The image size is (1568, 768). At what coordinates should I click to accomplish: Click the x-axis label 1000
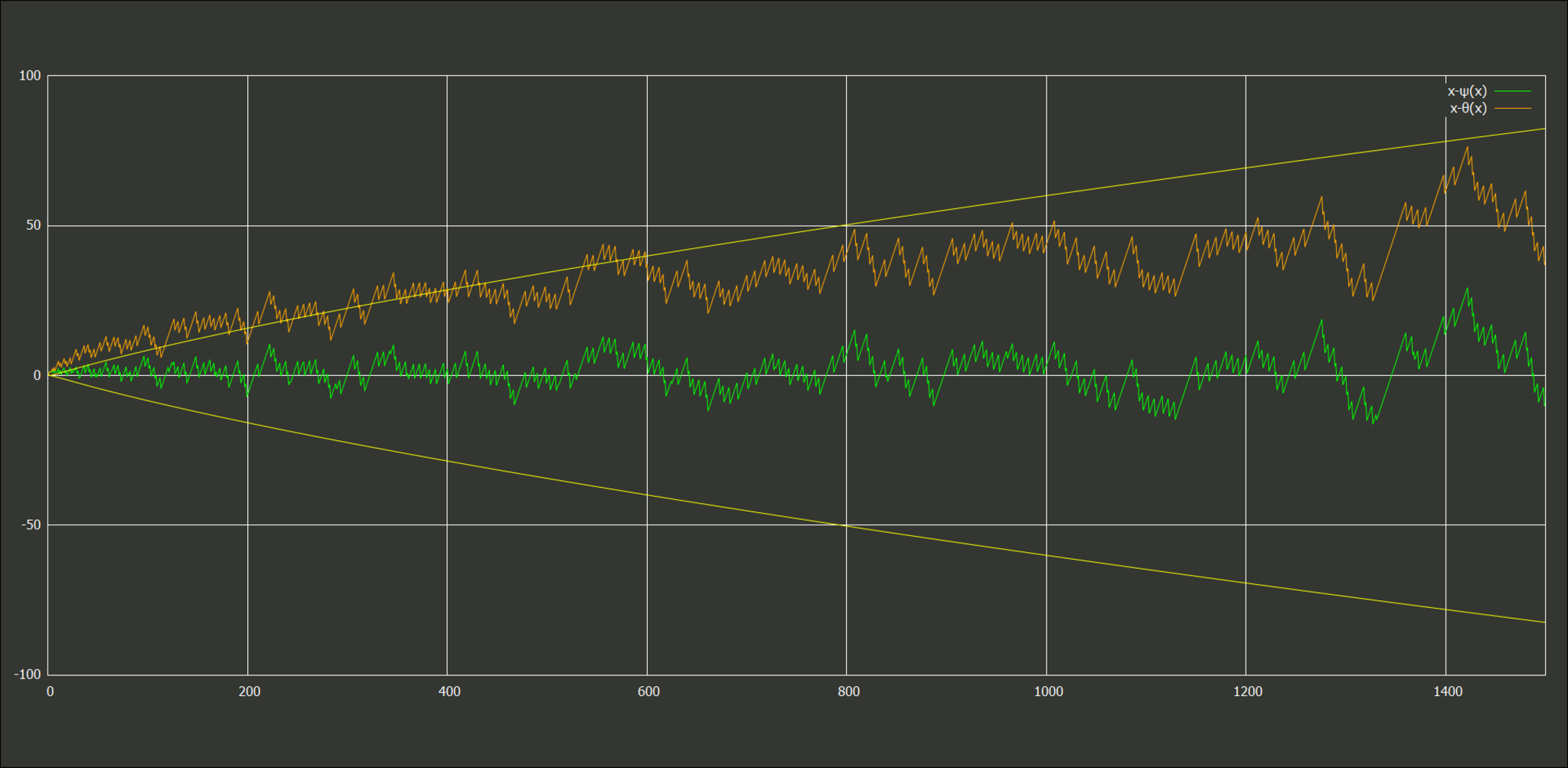point(1048,692)
